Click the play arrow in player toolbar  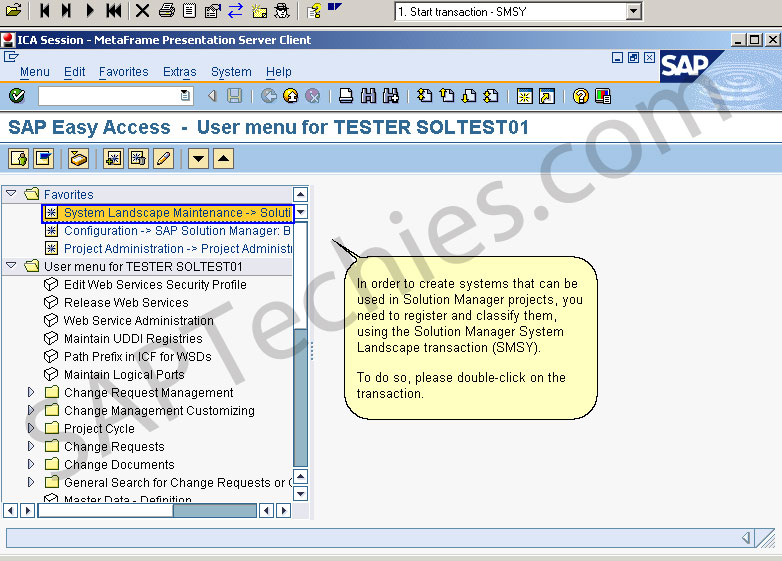90,10
